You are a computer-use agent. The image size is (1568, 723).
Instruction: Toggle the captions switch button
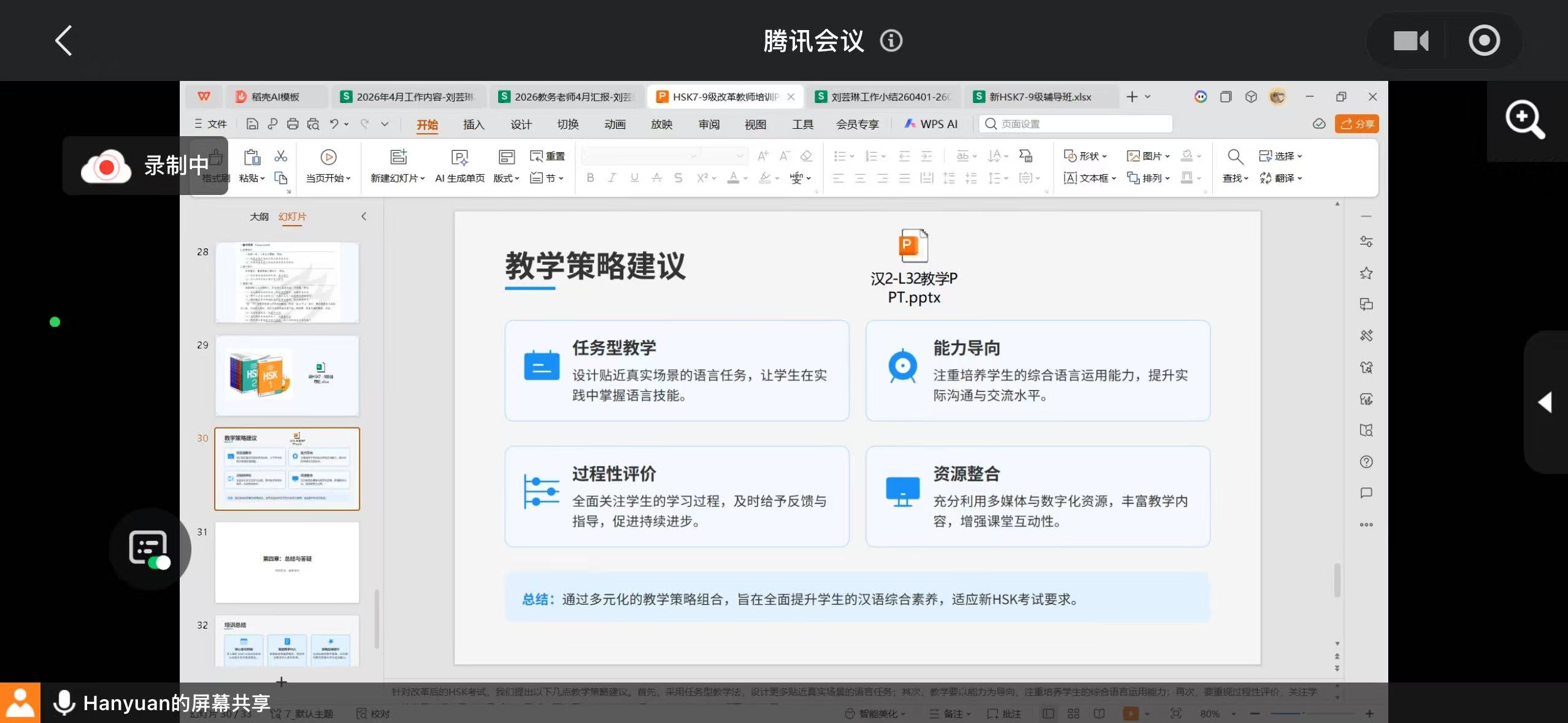point(149,548)
